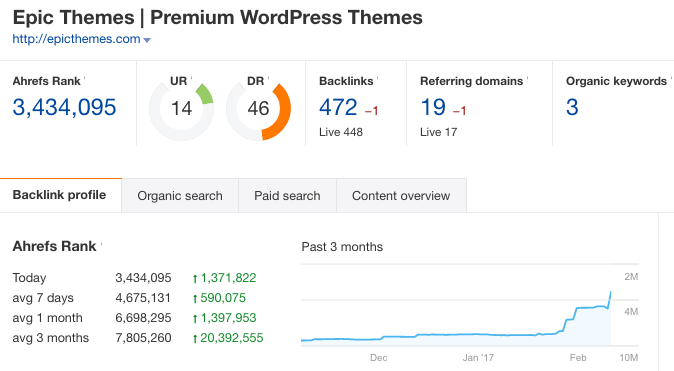The image size is (674, 371).
Task: Open the Content overview tab
Action: [x=401, y=196]
